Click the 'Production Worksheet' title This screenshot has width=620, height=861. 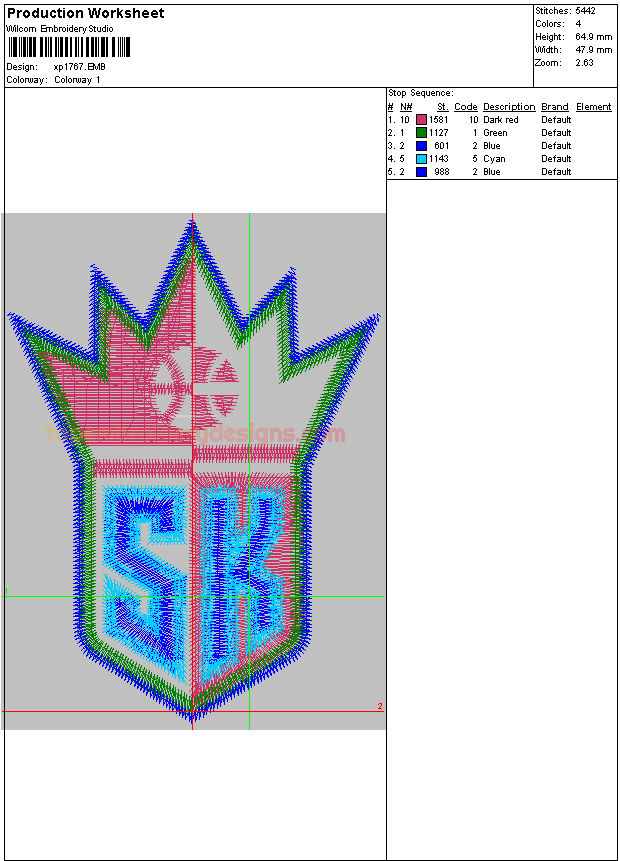pos(85,13)
